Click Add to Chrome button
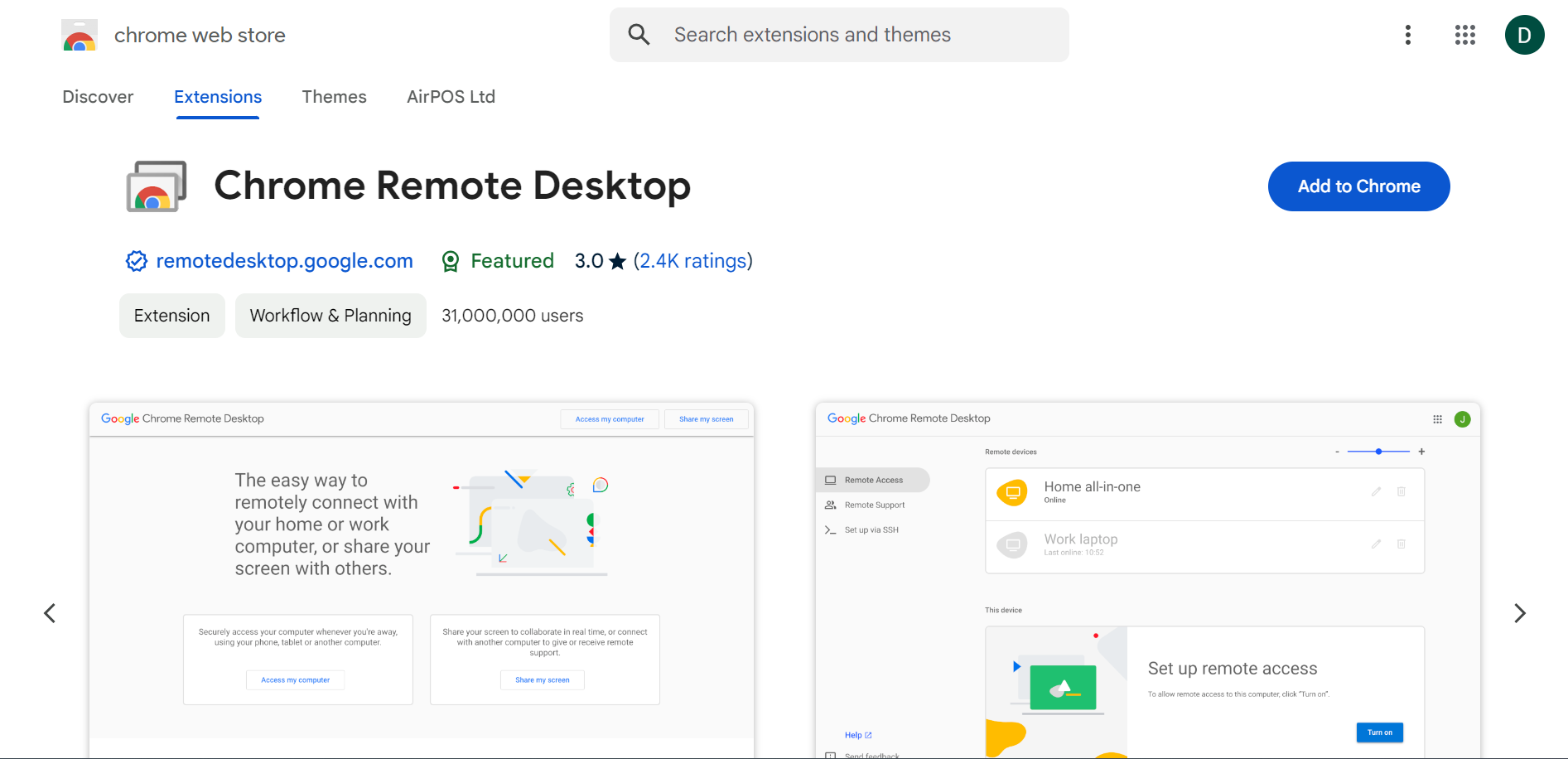The image size is (1568, 759). (x=1358, y=186)
